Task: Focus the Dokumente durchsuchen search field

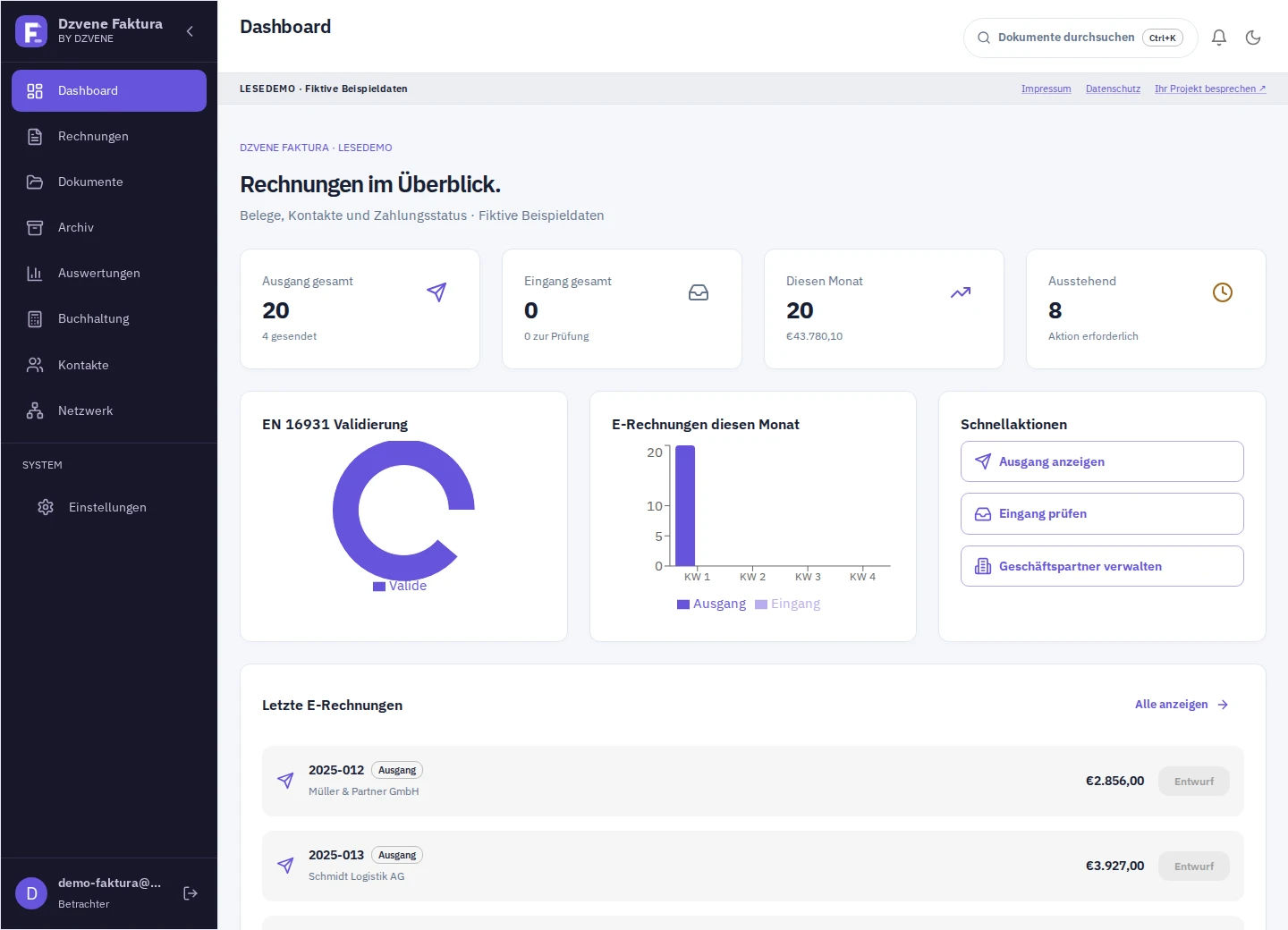Action: point(1080,38)
